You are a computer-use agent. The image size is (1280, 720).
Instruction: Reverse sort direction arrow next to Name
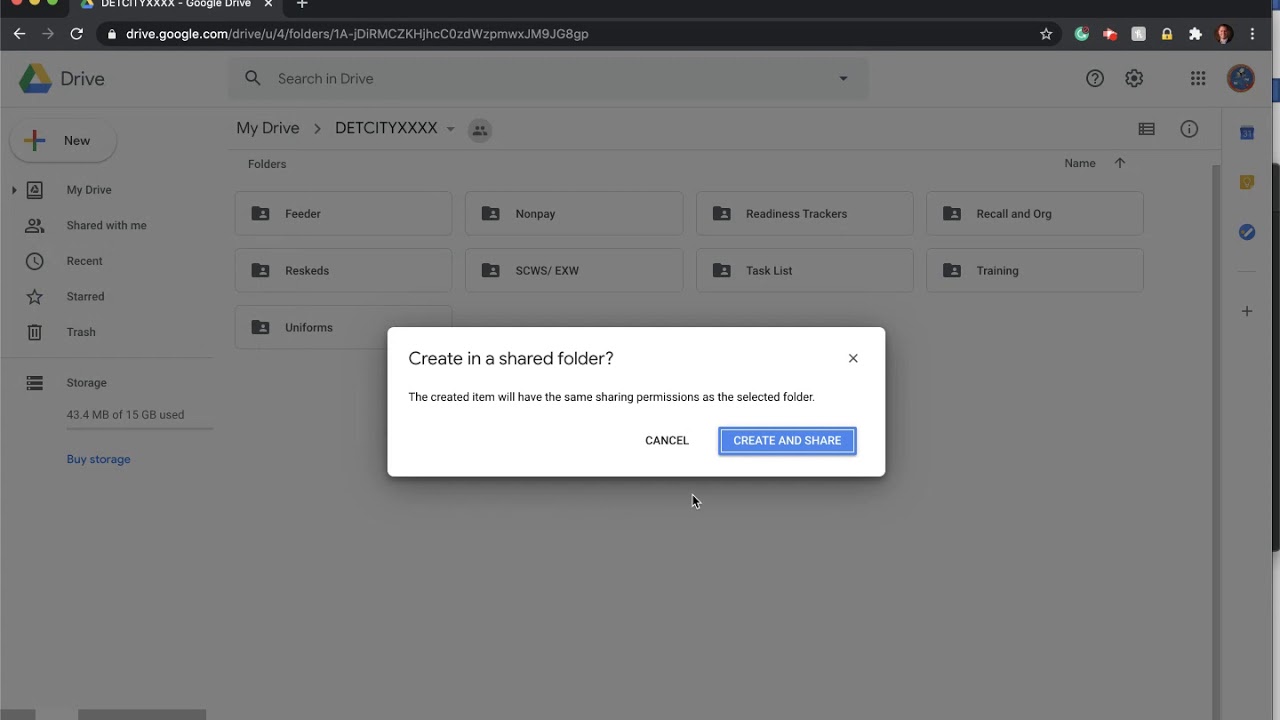tap(1120, 163)
